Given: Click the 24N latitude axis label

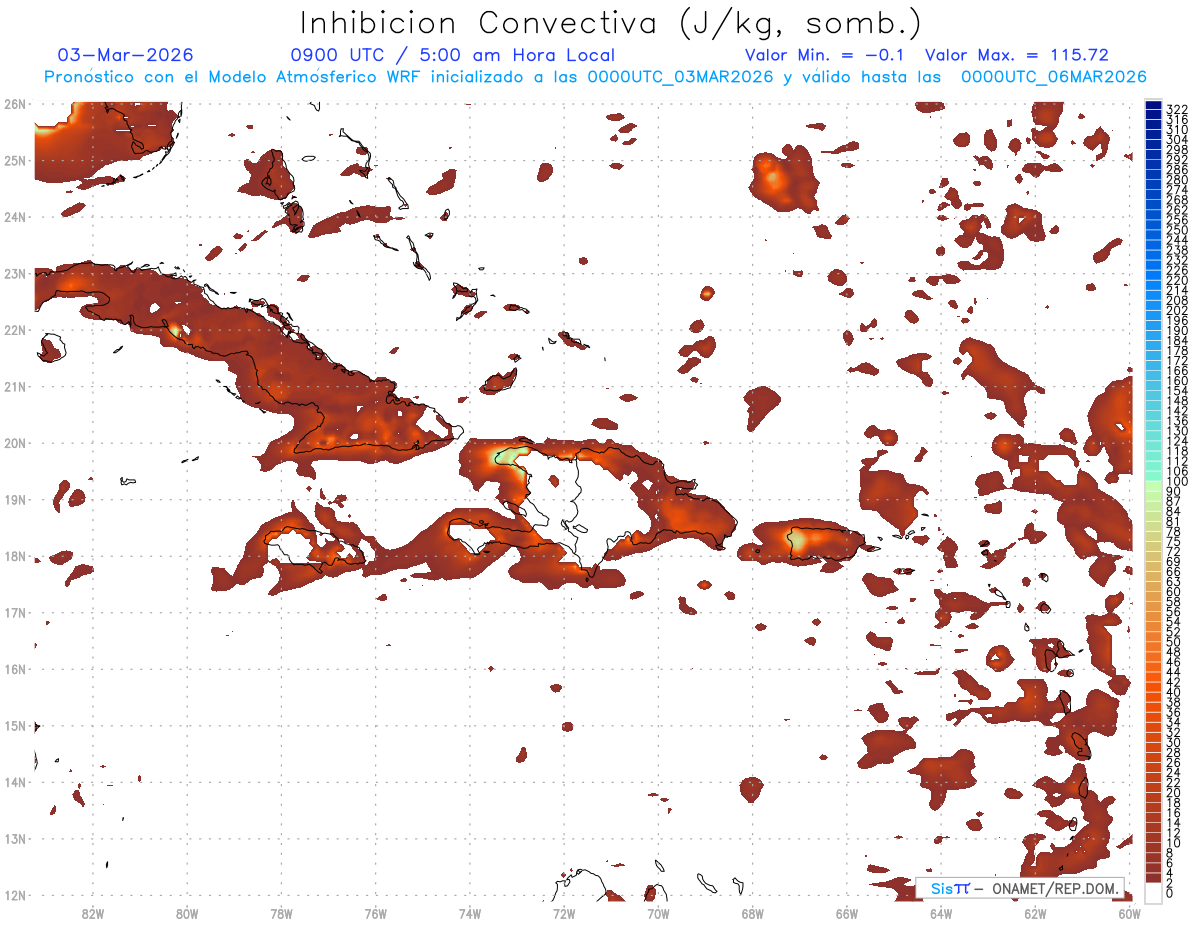Looking at the screenshot, I should (15, 217).
